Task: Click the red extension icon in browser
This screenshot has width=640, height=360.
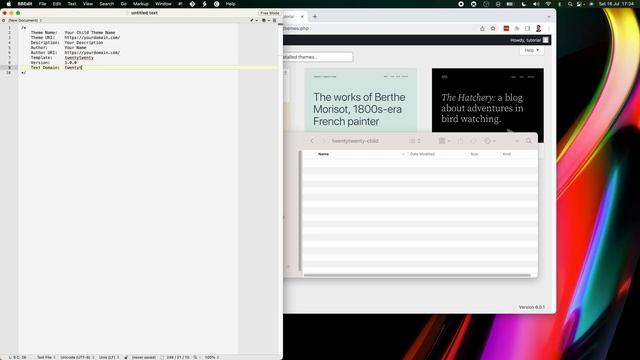Action: pyautogui.click(x=506, y=29)
